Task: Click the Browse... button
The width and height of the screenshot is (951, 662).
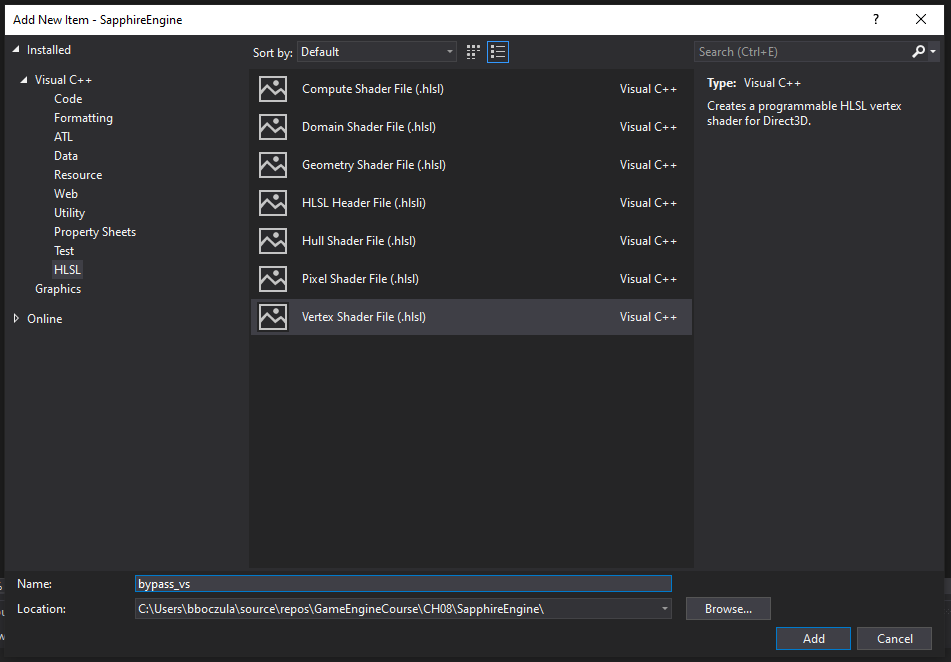Action: tap(728, 609)
